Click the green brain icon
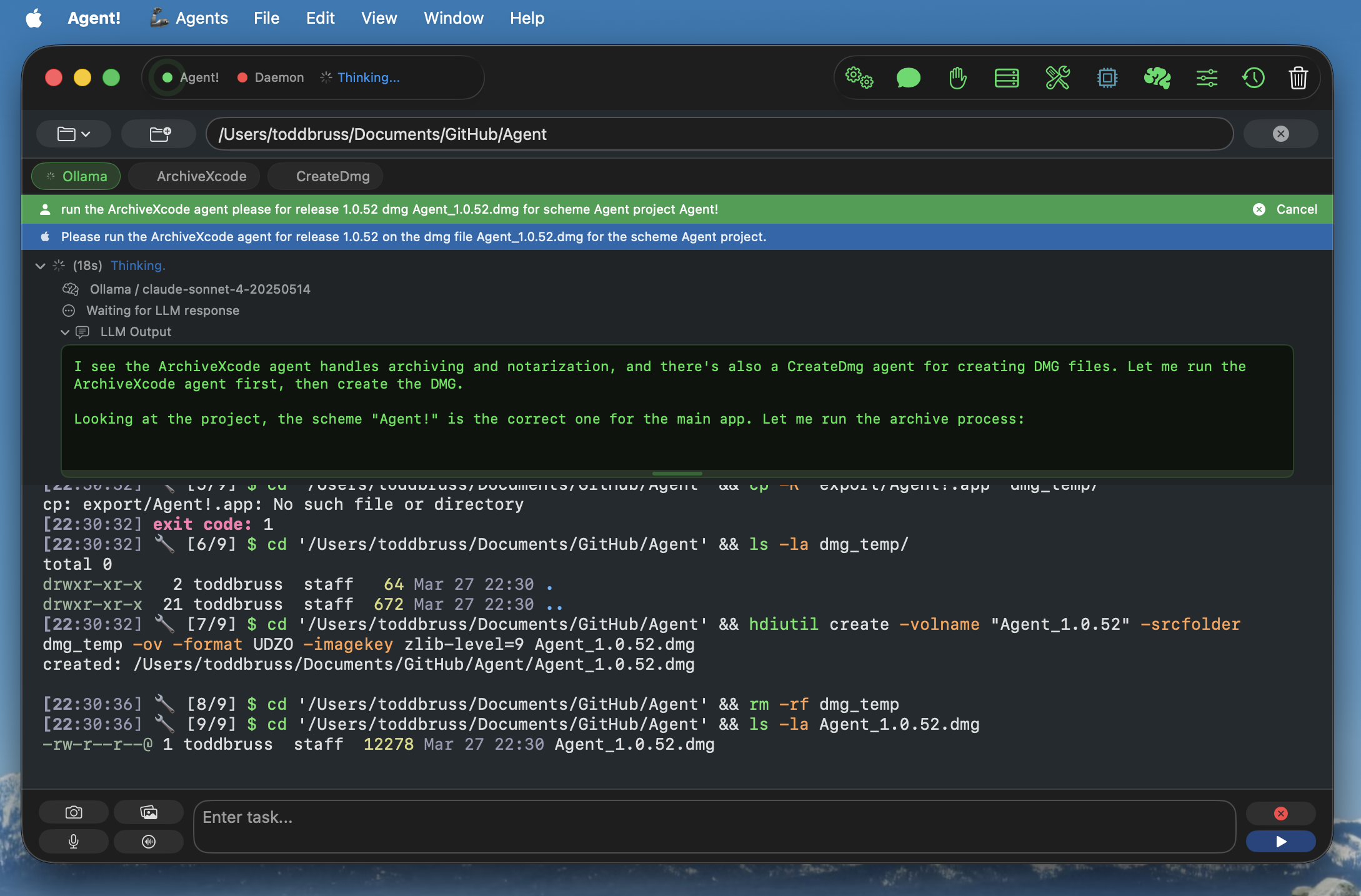1361x896 pixels. click(1157, 78)
